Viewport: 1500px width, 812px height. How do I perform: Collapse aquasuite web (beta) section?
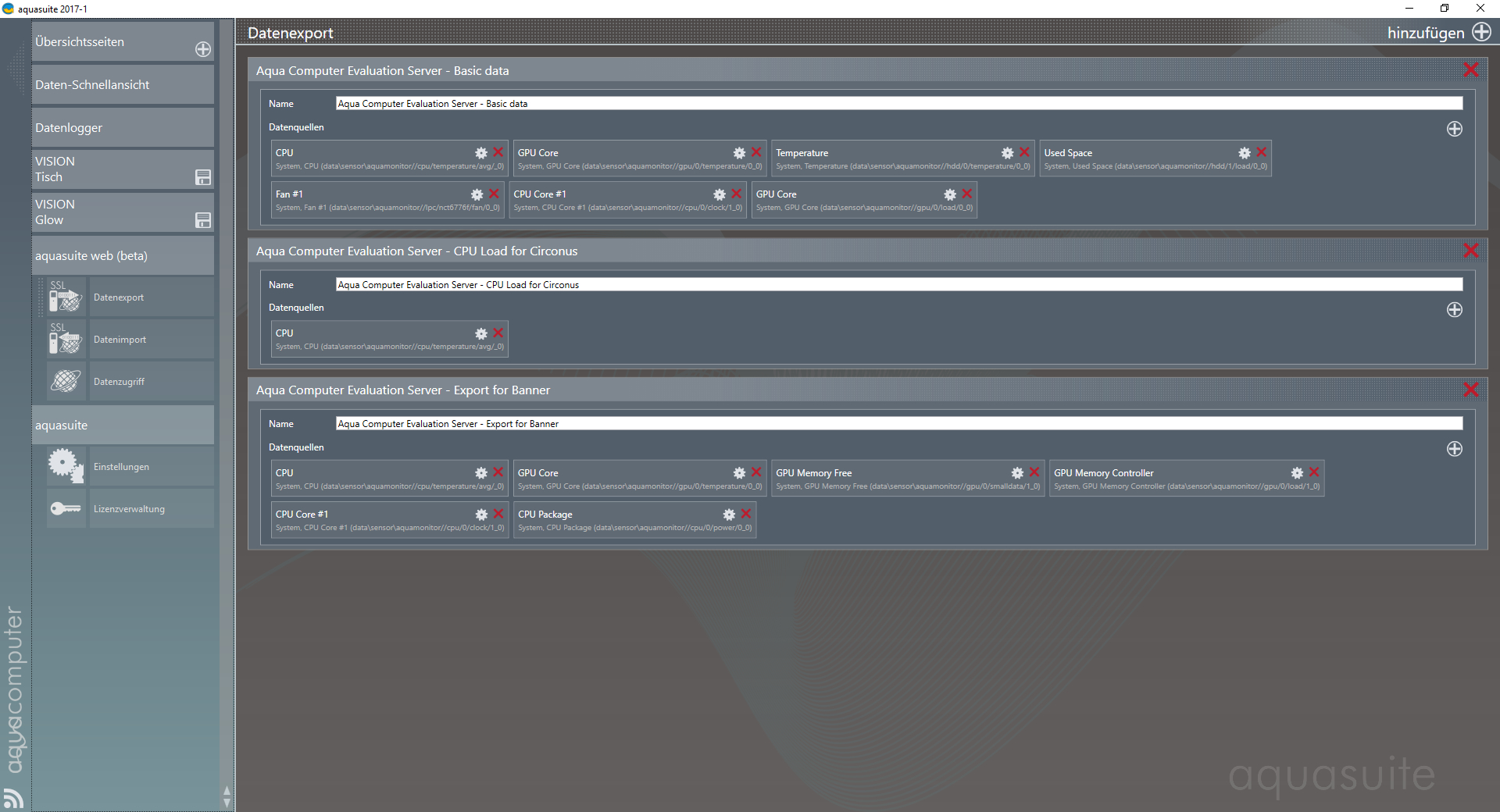click(123, 255)
